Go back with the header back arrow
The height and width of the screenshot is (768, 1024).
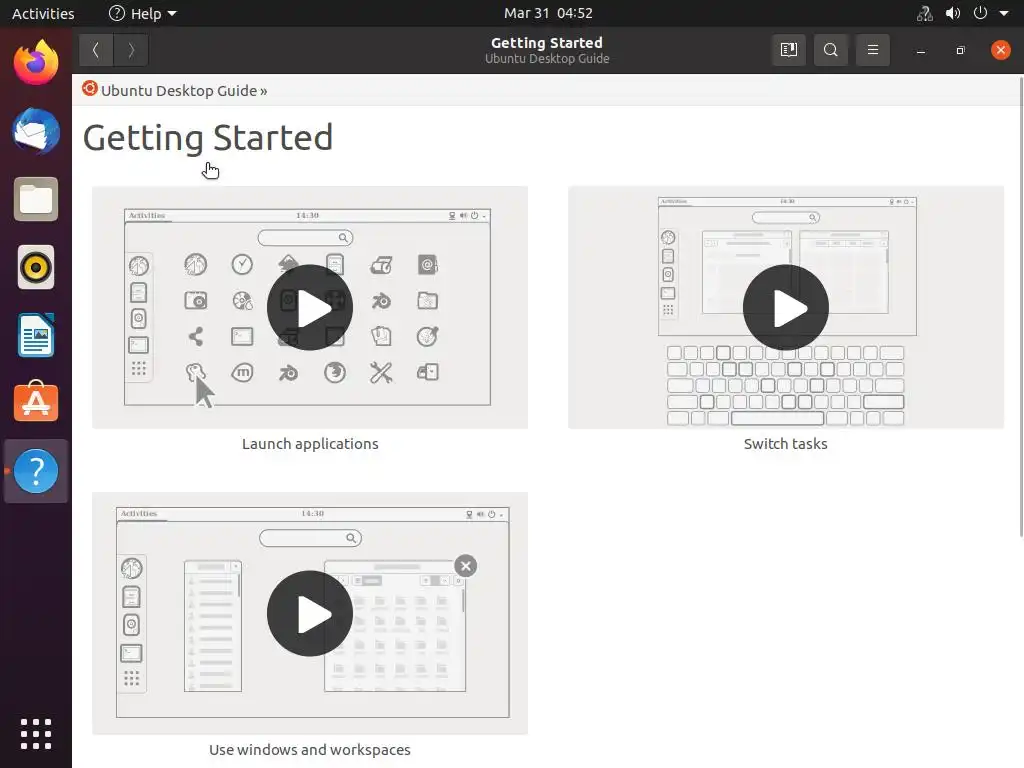[x=96, y=50]
